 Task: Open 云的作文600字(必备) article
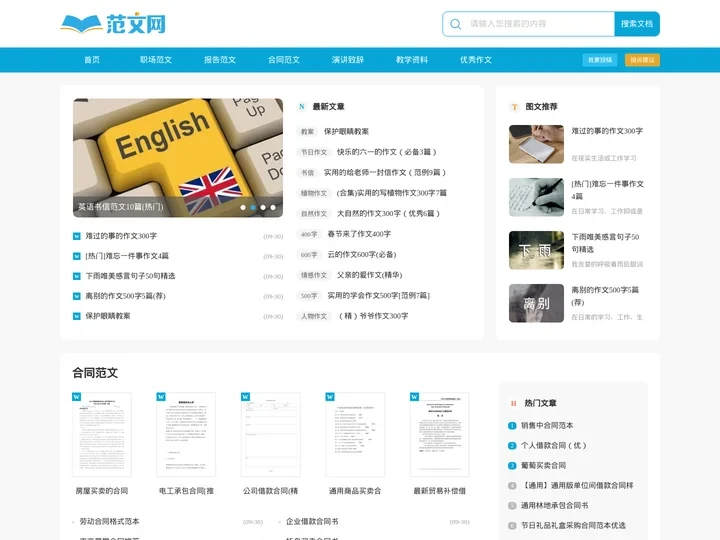tap(362, 254)
